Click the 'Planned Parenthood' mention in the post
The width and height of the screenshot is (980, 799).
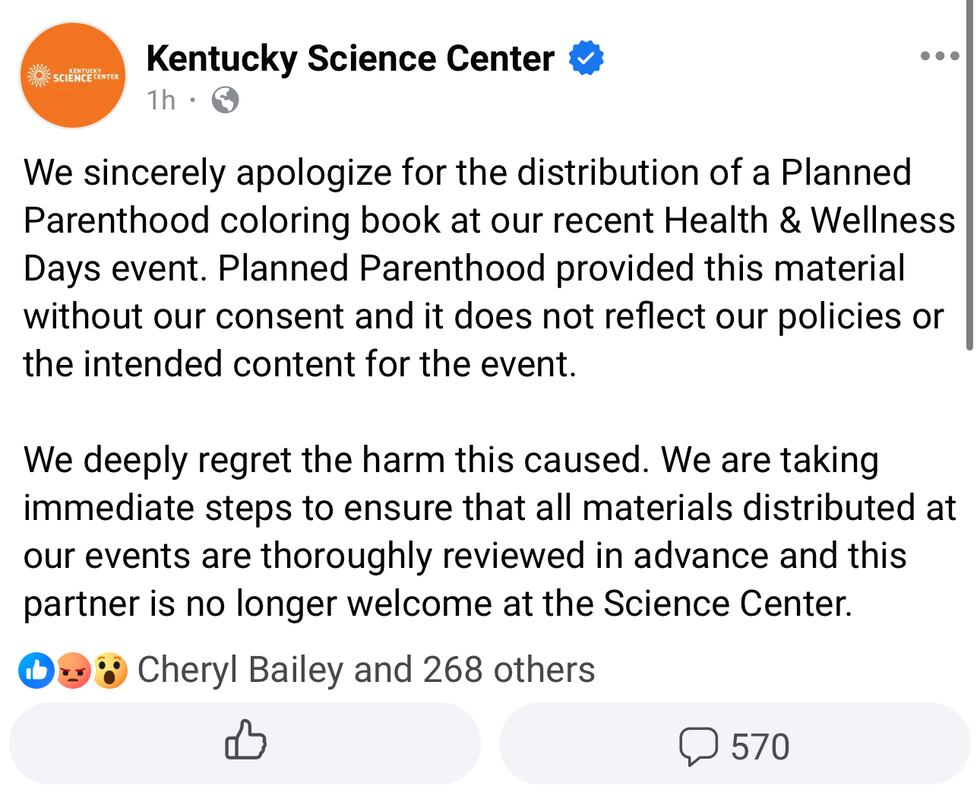tap(382, 267)
